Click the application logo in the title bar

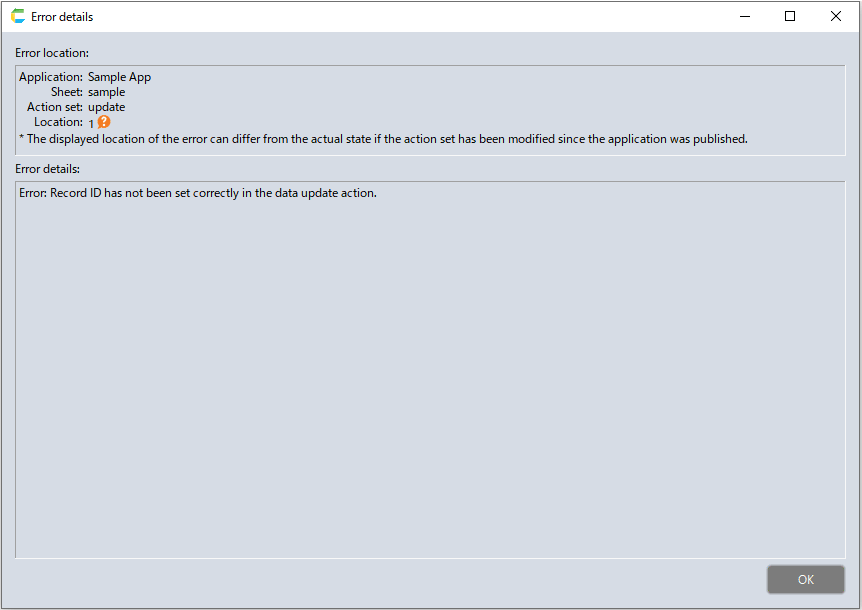coord(18,16)
